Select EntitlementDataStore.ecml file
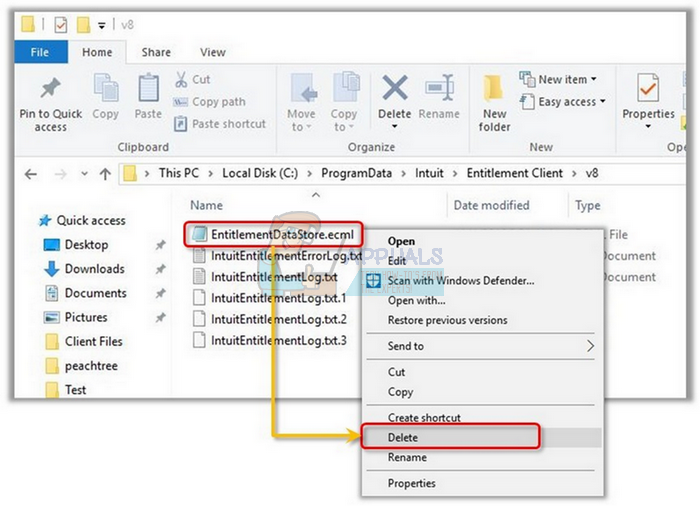 pos(273,234)
